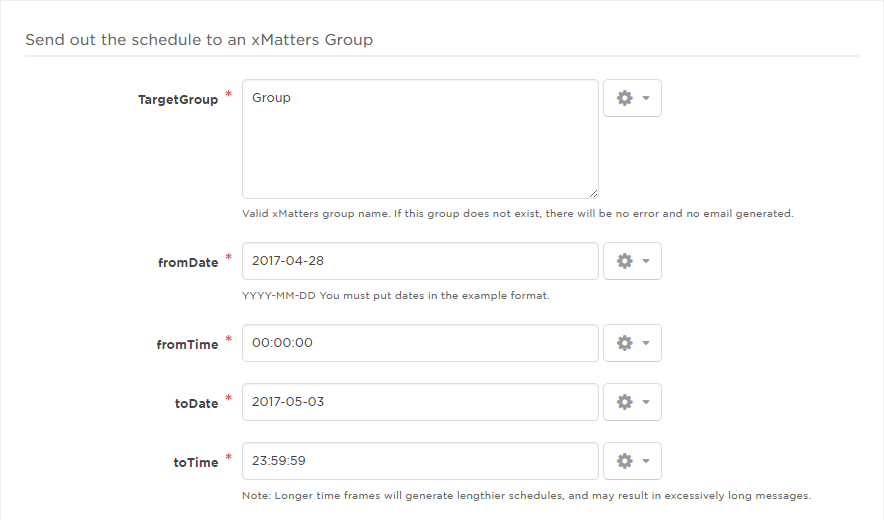Open dropdown arrow next to TargetGroup gear
The height and width of the screenshot is (520, 884).
pyautogui.click(x=646, y=98)
